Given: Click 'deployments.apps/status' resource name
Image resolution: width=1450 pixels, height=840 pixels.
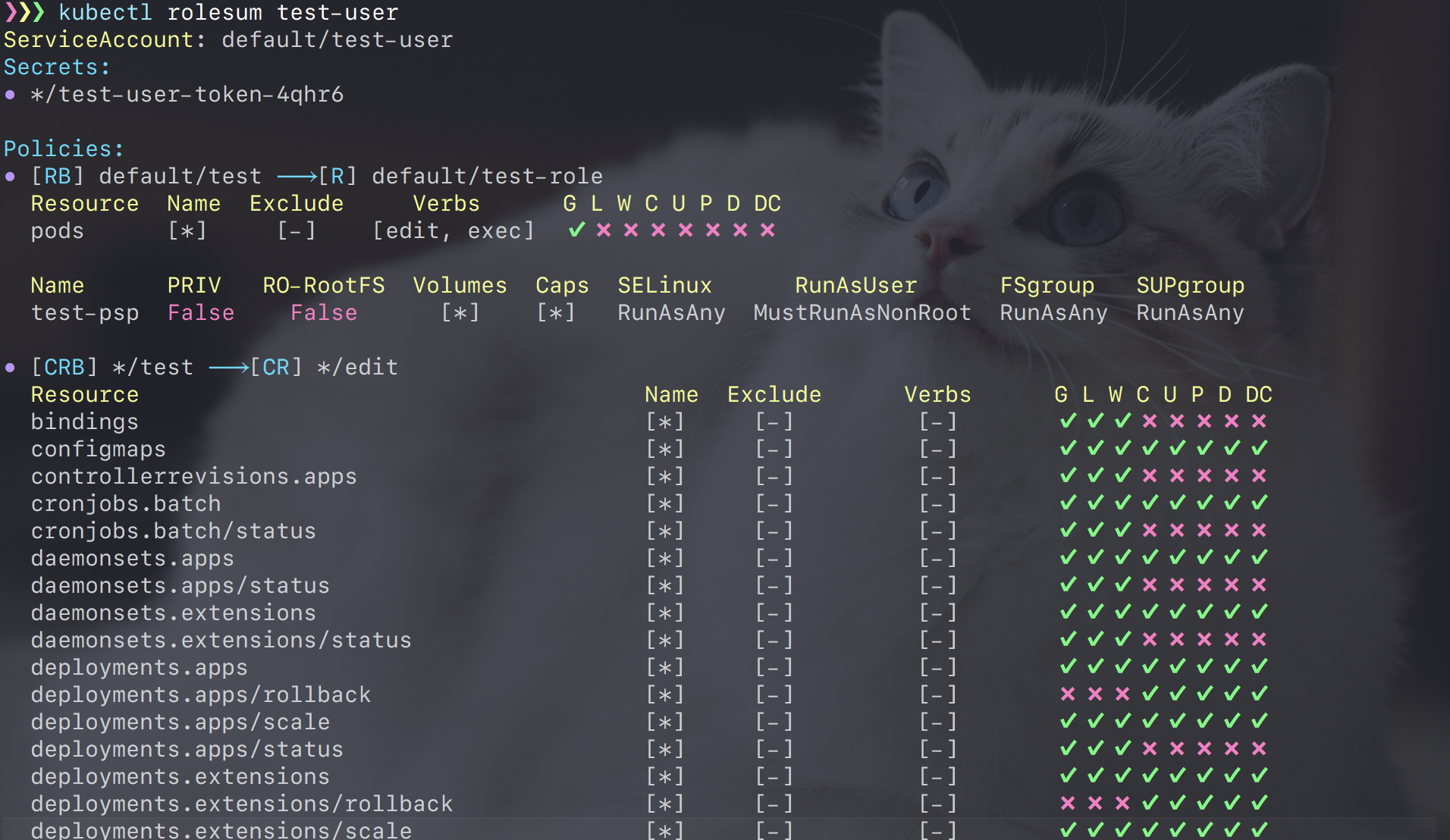Looking at the screenshot, I should pyautogui.click(x=187, y=750).
